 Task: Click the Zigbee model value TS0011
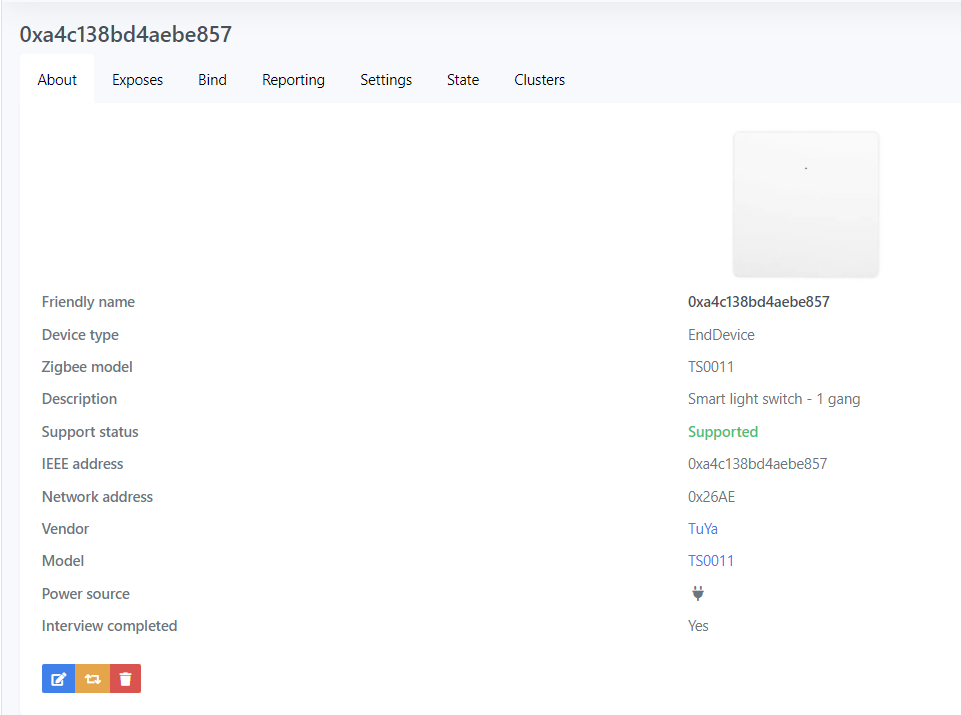(x=710, y=366)
